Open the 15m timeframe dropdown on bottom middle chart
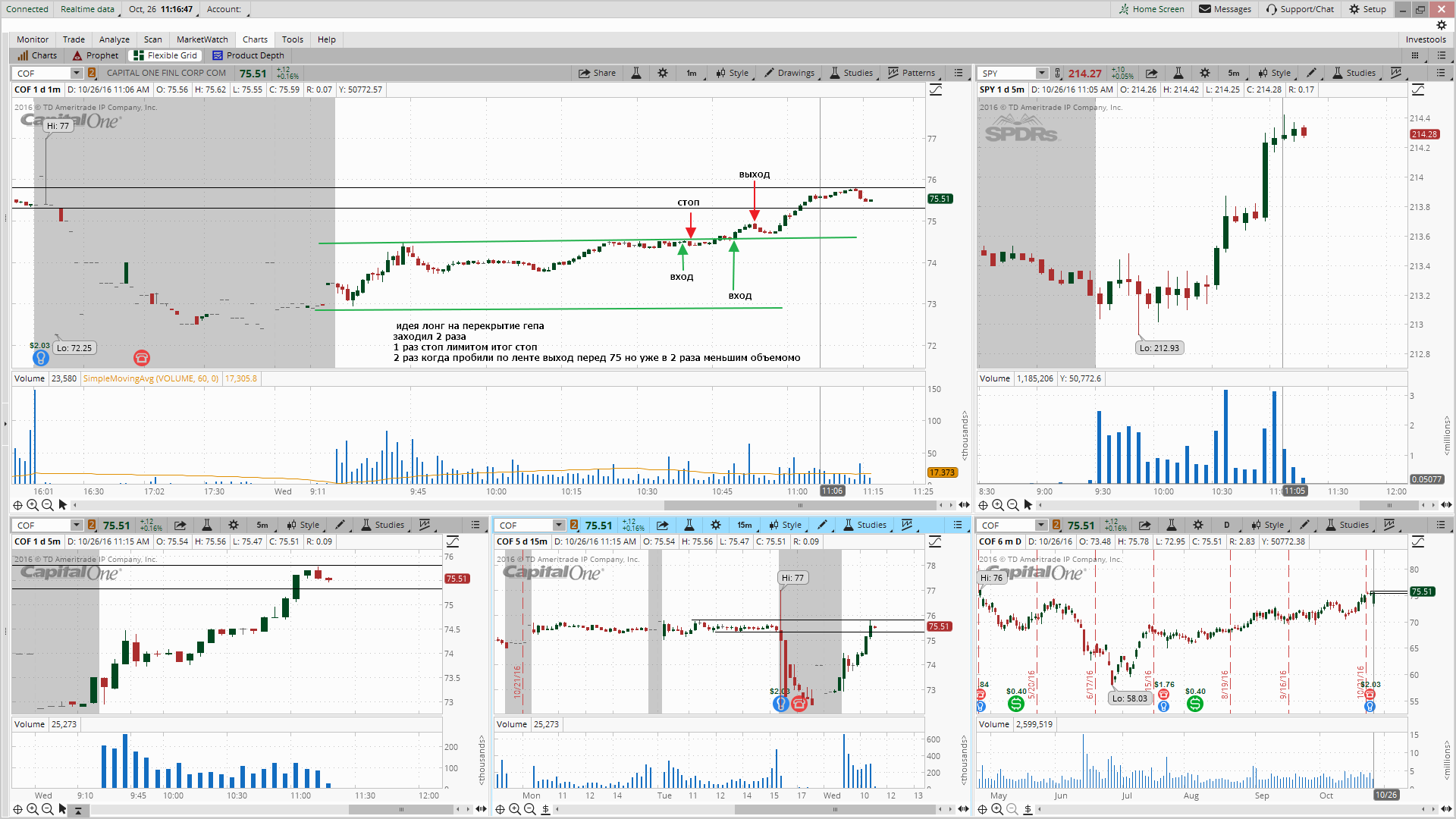1456x819 pixels. tap(746, 525)
